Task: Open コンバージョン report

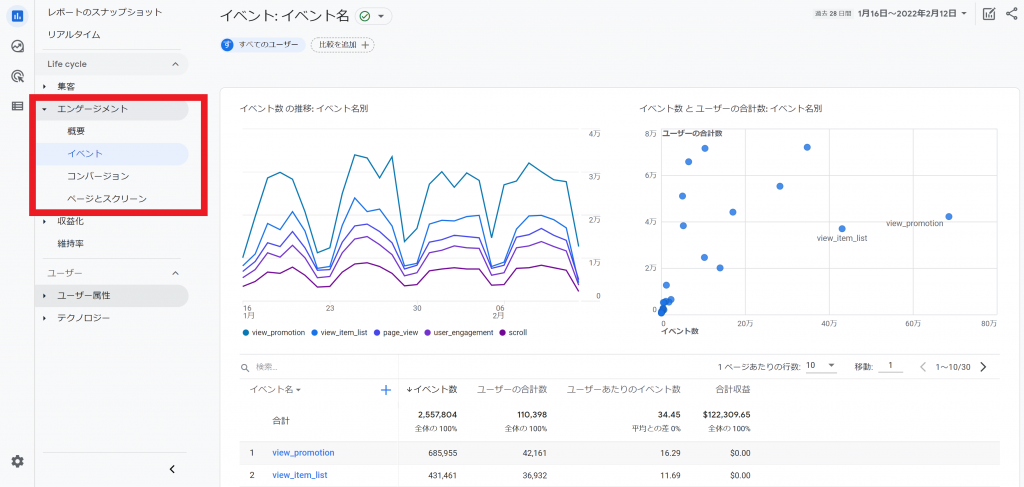Action: (98, 176)
